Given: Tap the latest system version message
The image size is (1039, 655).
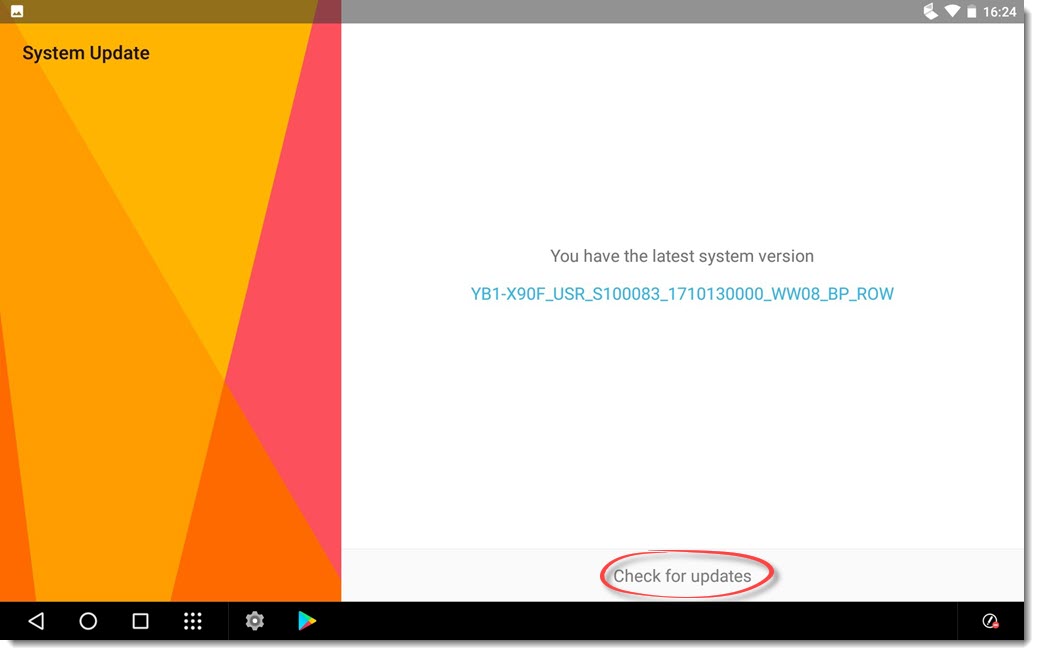Looking at the screenshot, I should (683, 256).
